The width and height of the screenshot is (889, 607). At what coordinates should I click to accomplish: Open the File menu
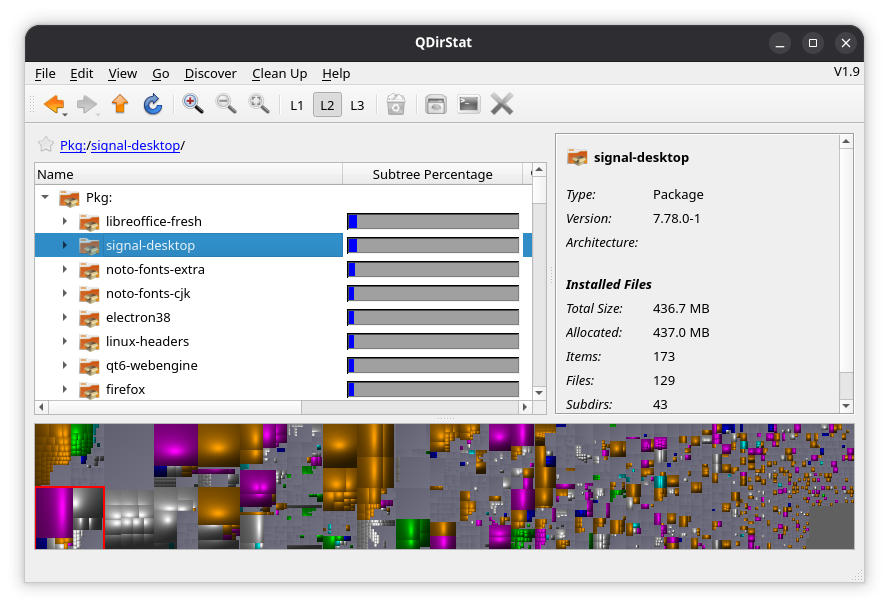coord(45,74)
